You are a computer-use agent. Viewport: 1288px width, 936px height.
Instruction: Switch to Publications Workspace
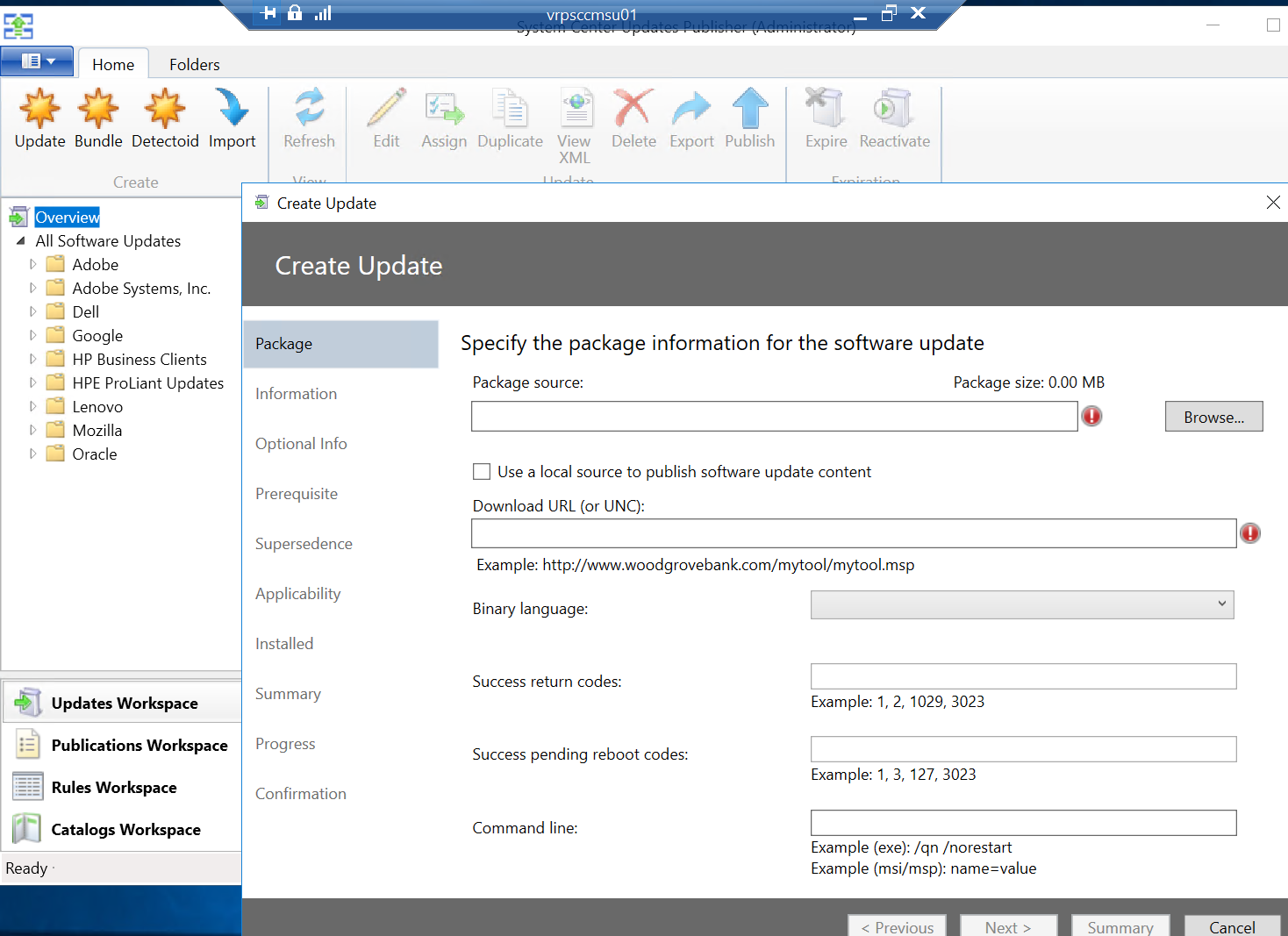click(122, 745)
